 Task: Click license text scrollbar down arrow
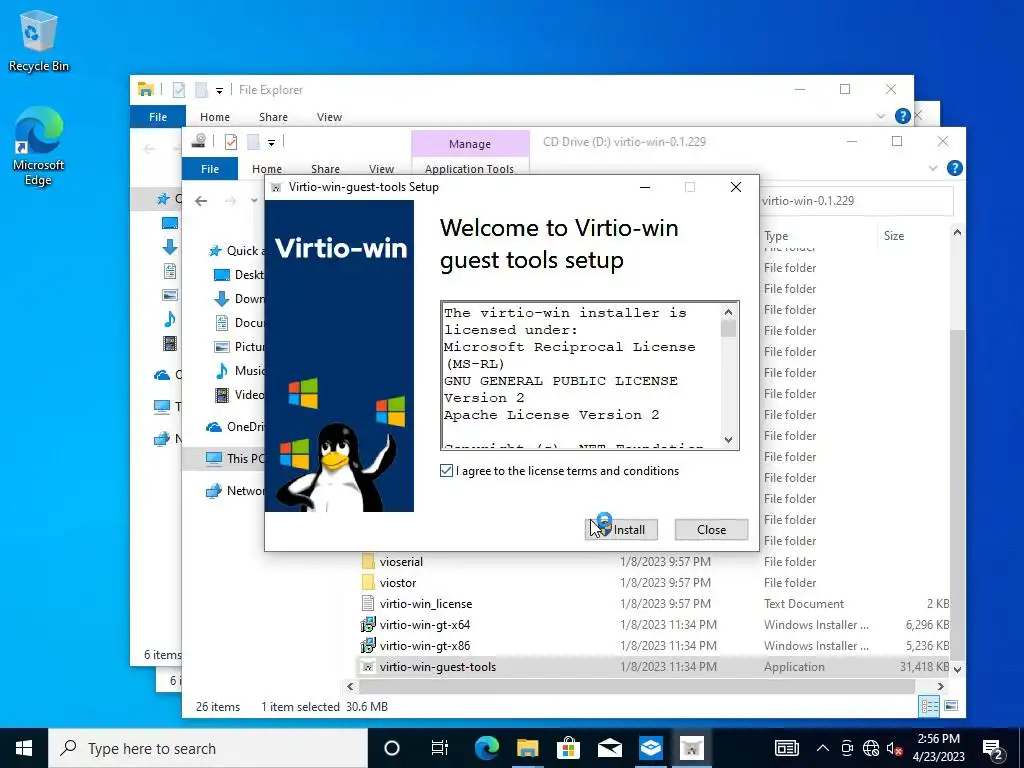click(x=729, y=440)
